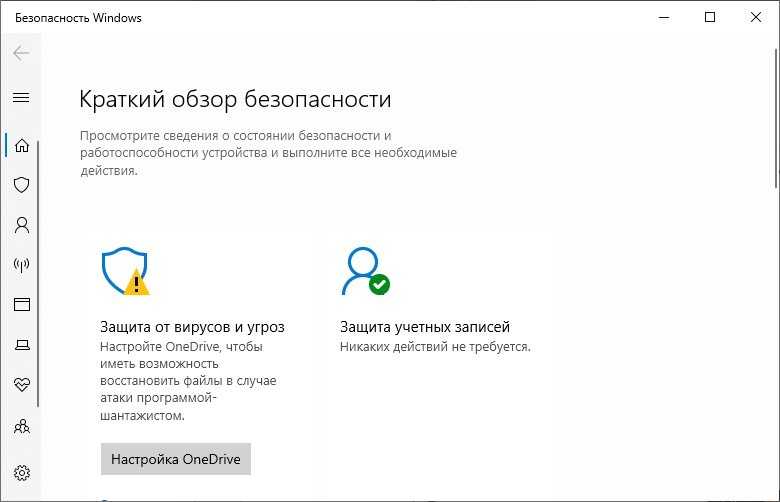780x502 pixels.
Task: Open Account protection person icon in sidebar
Action: pyautogui.click(x=22, y=225)
